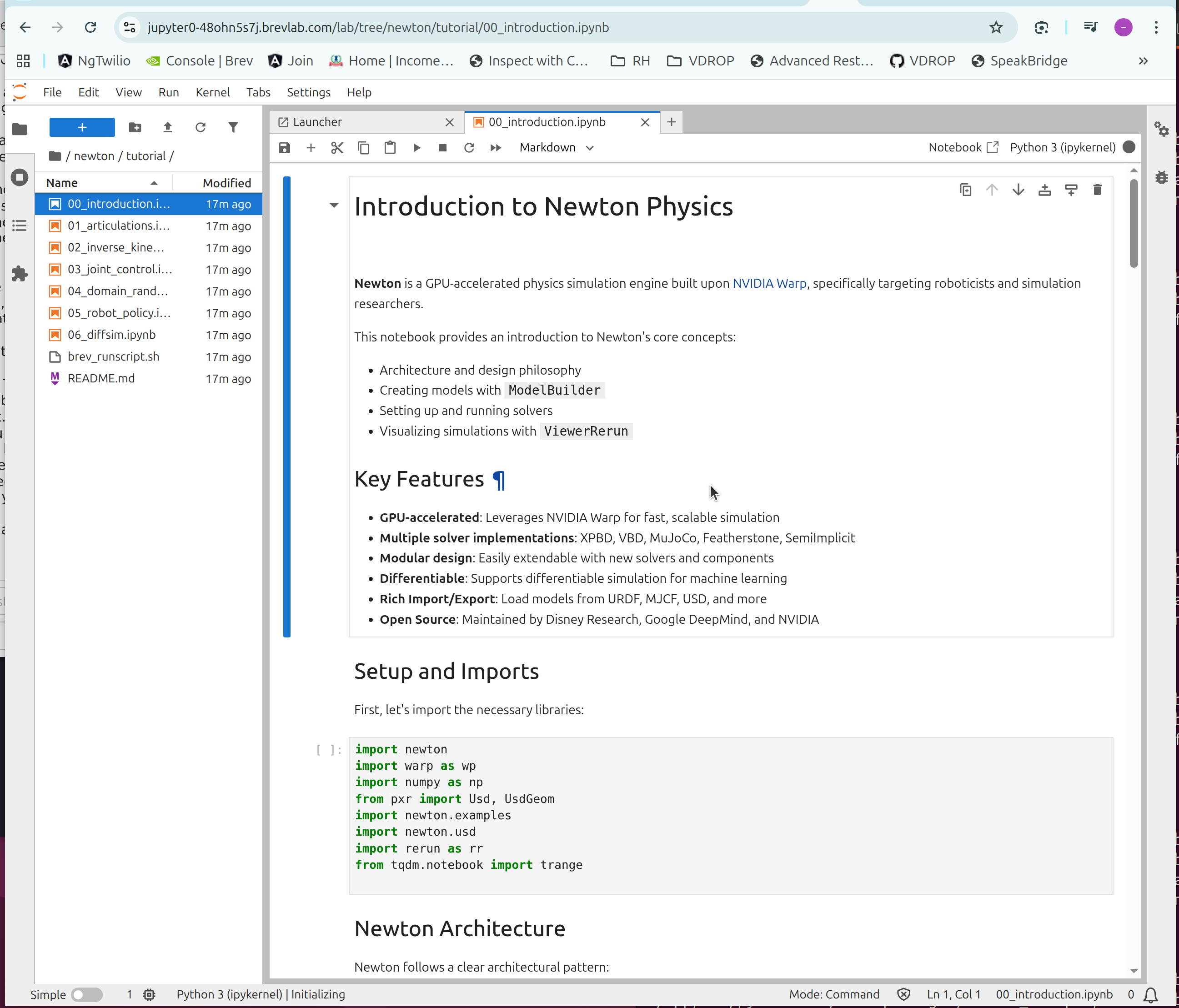
Task: Restart kernel and run all cells
Action: pyautogui.click(x=495, y=147)
